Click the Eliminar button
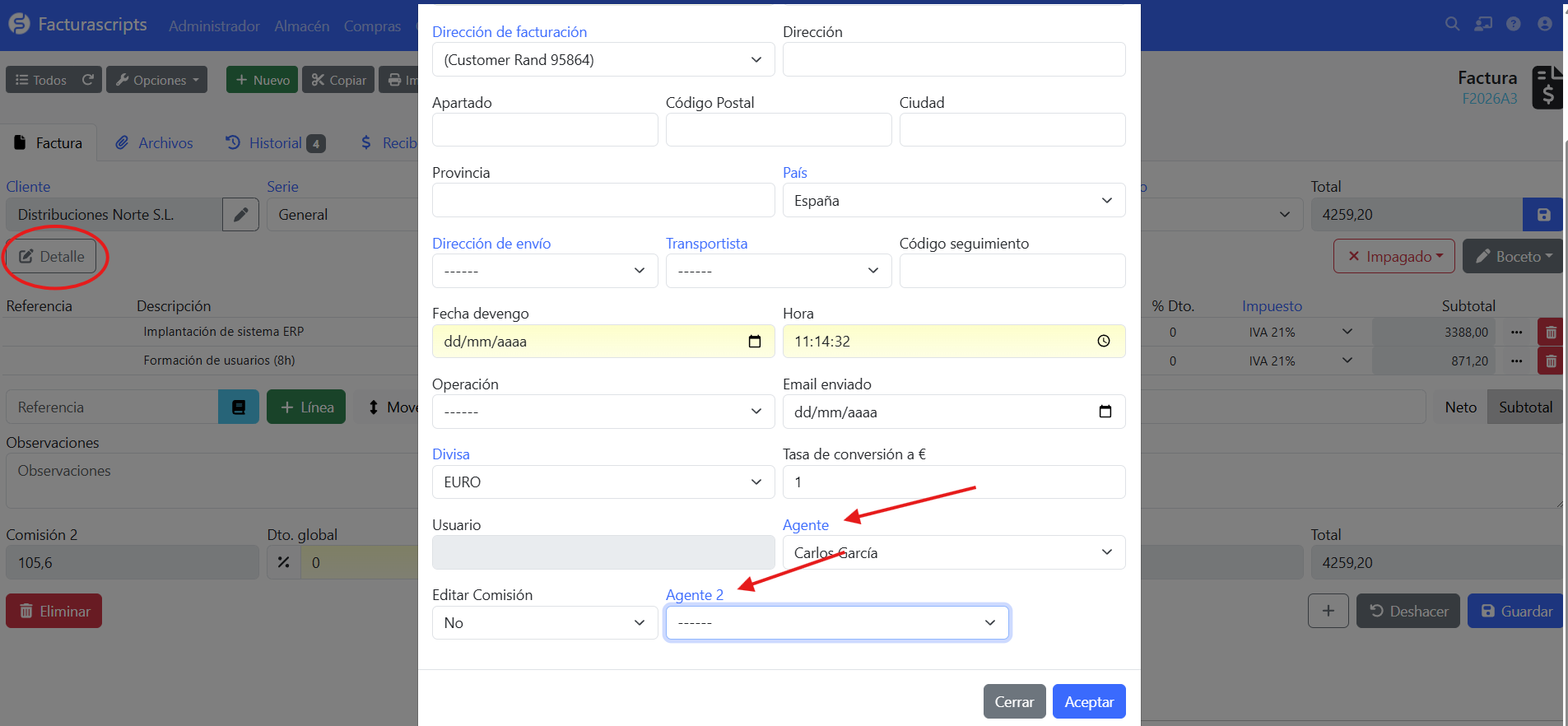This screenshot has height=726, width=1568. point(54,611)
